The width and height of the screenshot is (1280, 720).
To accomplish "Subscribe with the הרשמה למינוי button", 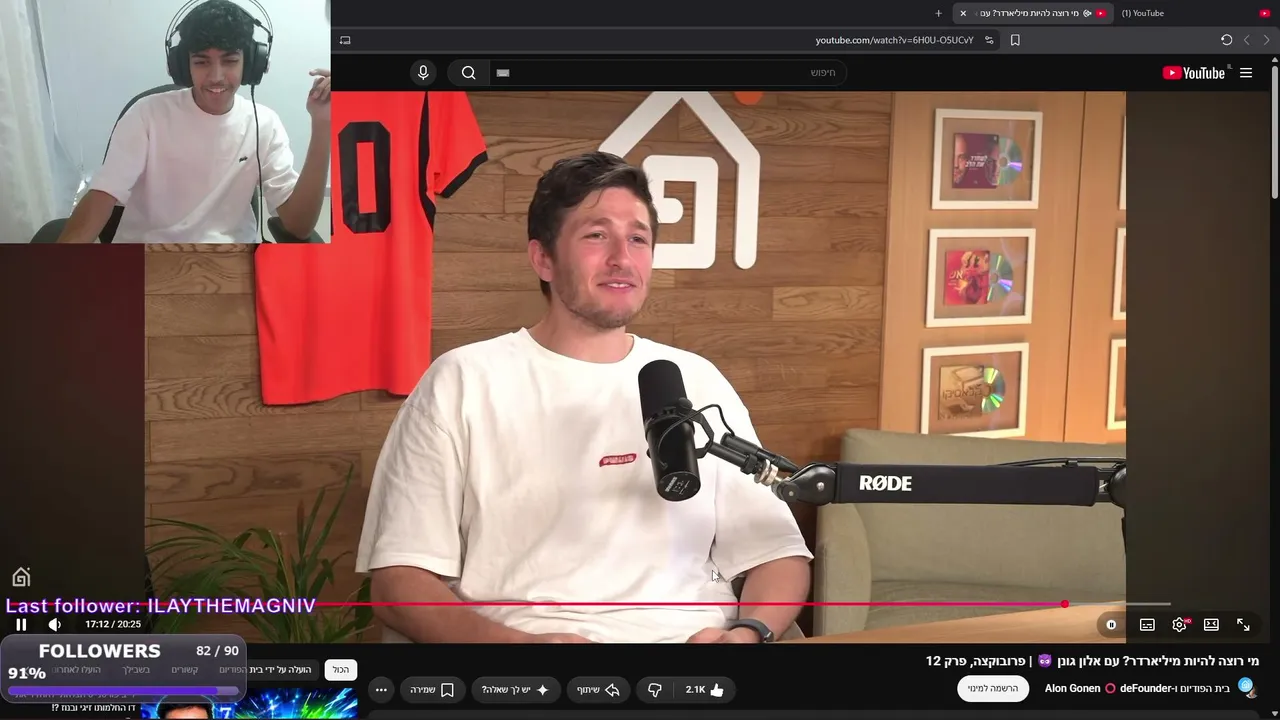I will click(x=993, y=688).
